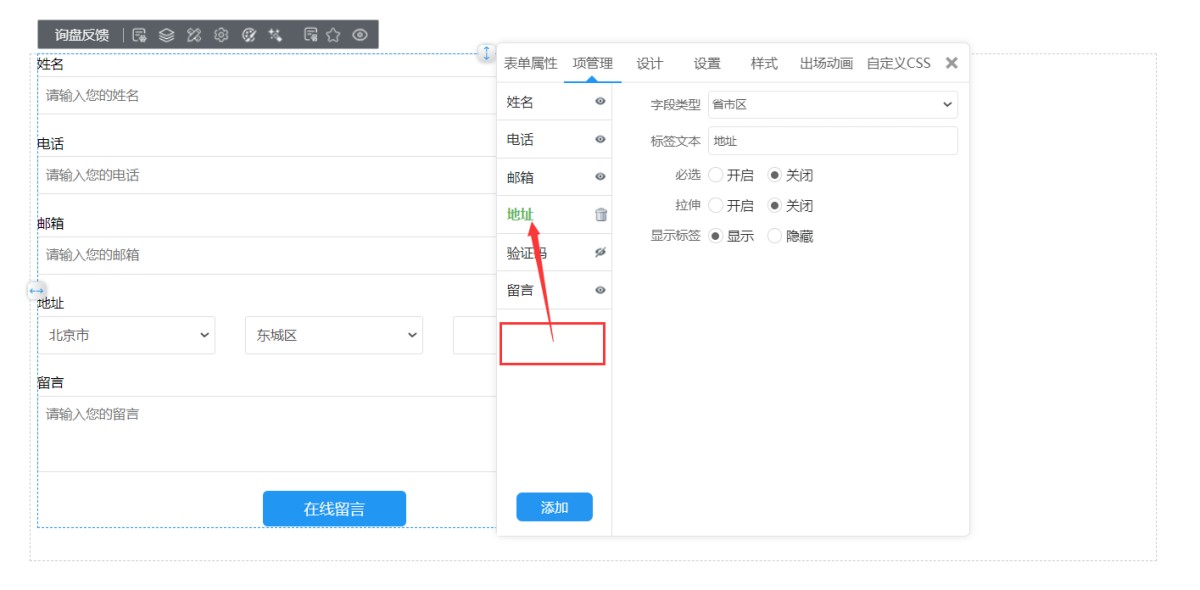The width and height of the screenshot is (1200, 590).
Task: Expand the 北京市 province dropdown
Action: 127,336
